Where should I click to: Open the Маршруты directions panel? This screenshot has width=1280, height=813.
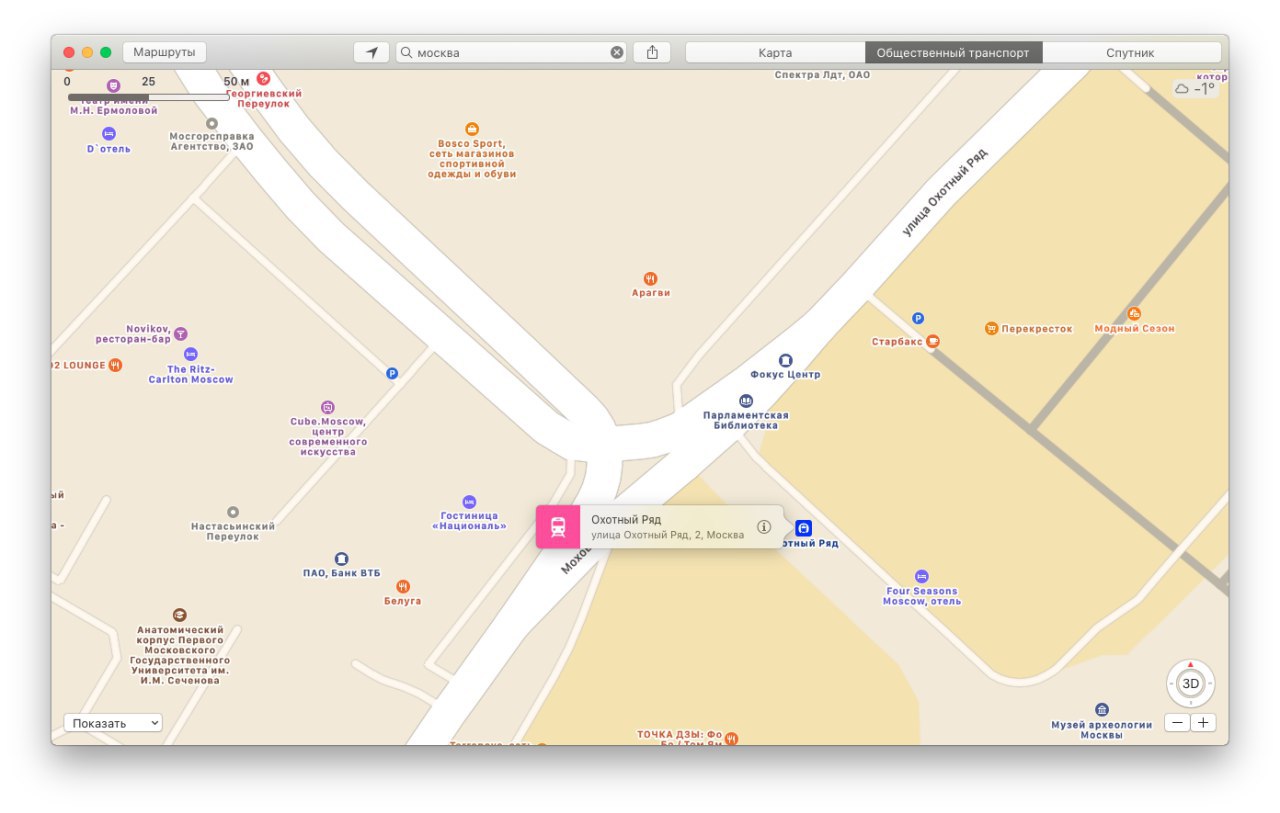pyautogui.click(x=165, y=52)
